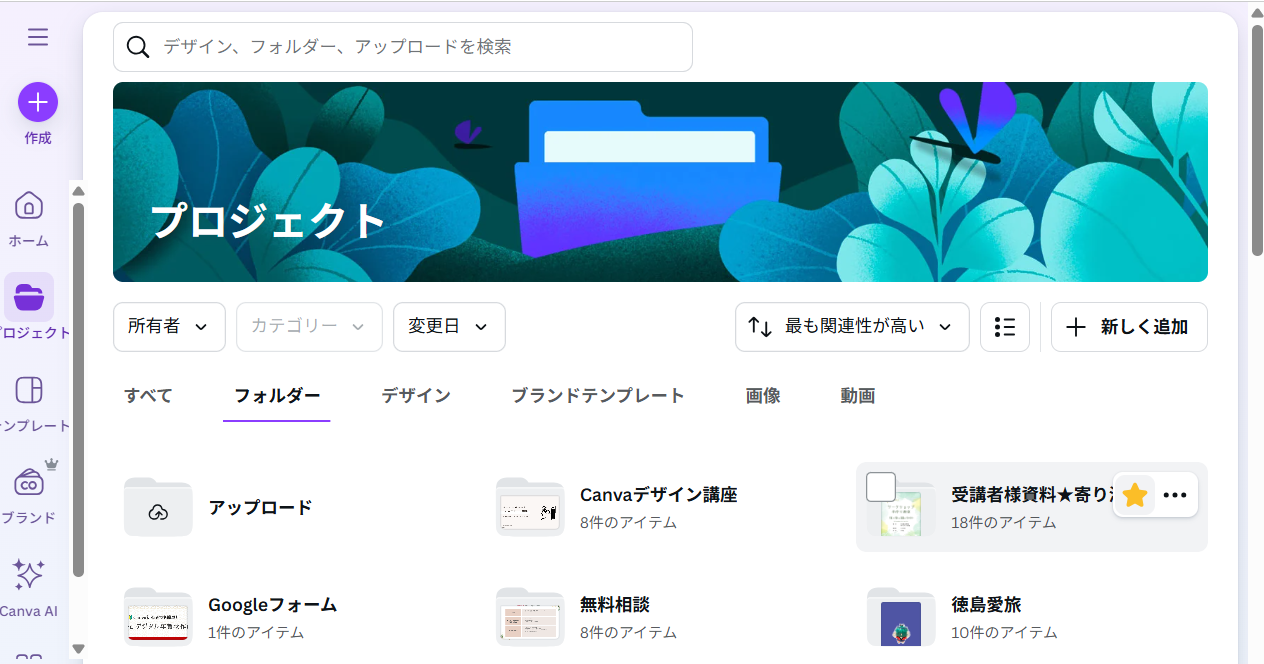Switch to the デザイン tab
This screenshot has width=1264, height=664.
416,396
